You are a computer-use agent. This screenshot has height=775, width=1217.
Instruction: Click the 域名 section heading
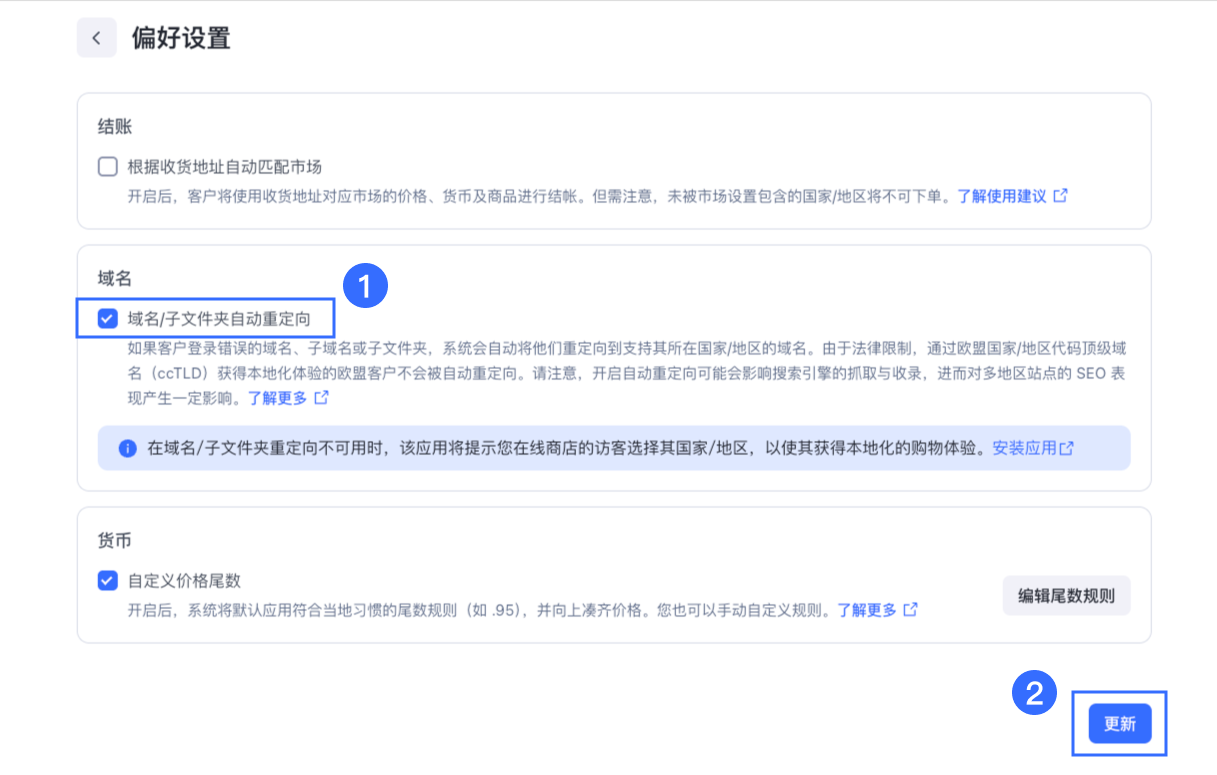coord(115,279)
